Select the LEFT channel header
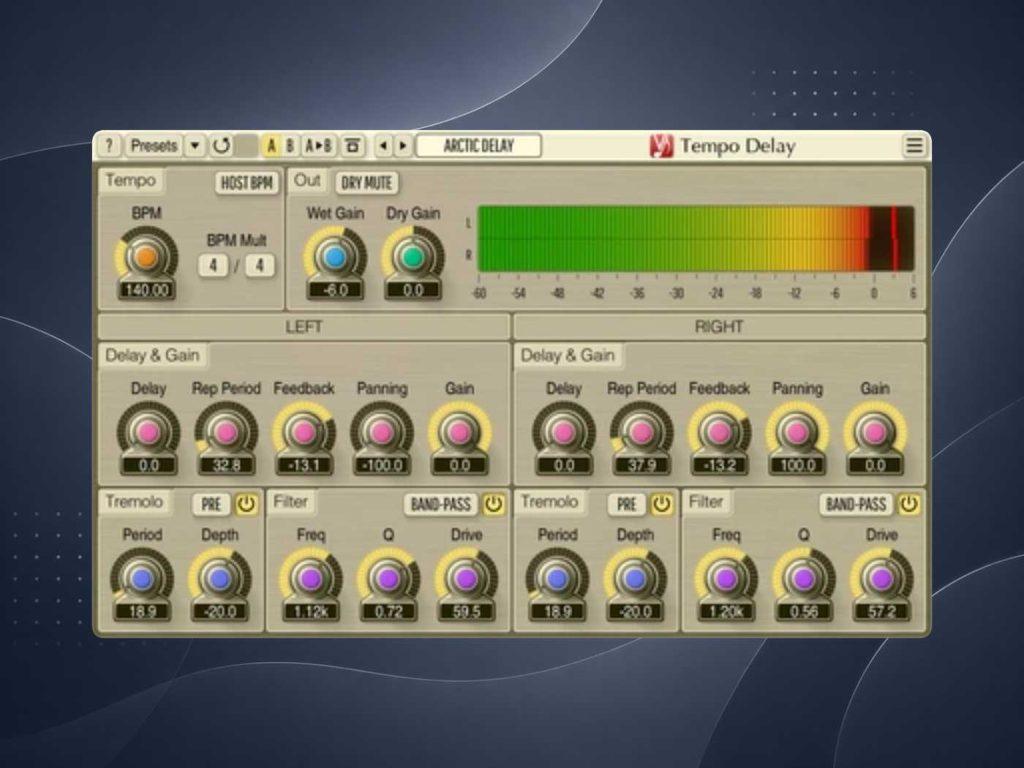The height and width of the screenshot is (768, 1024). pyautogui.click(x=304, y=327)
